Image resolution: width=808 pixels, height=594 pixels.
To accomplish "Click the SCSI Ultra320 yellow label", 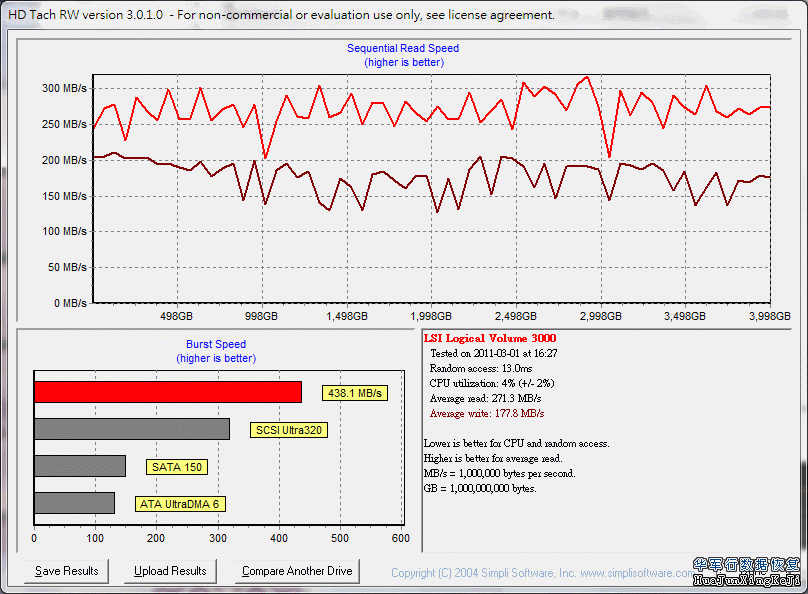I will [290, 430].
